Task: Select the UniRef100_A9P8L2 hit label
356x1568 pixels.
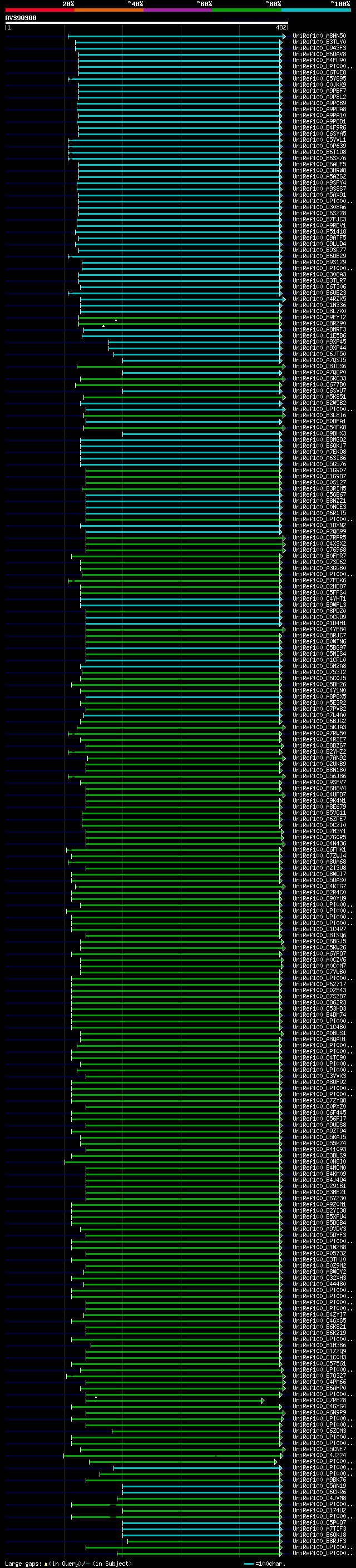Action: tap(319, 97)
